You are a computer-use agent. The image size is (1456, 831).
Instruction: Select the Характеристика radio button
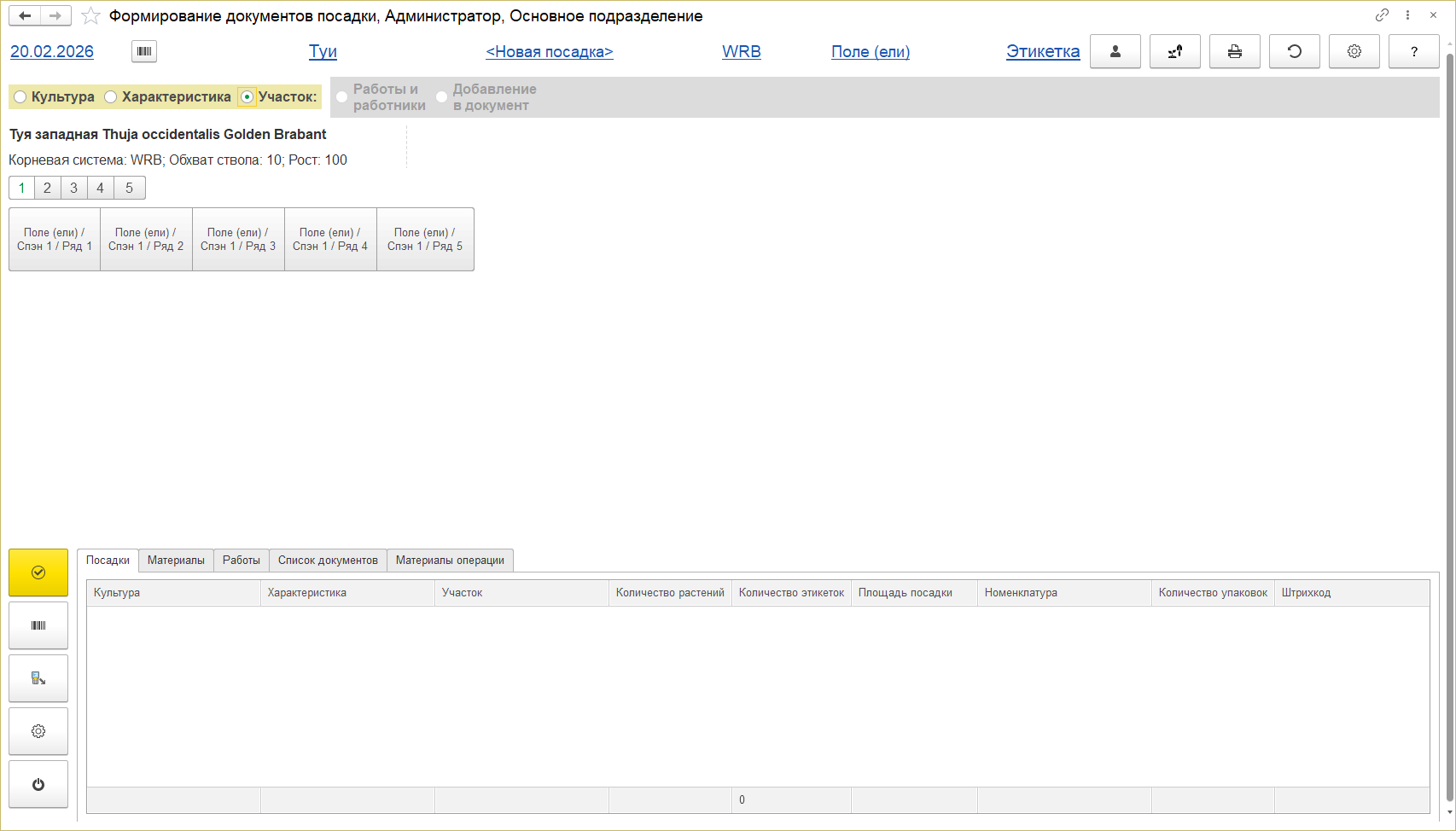point(111,97)
